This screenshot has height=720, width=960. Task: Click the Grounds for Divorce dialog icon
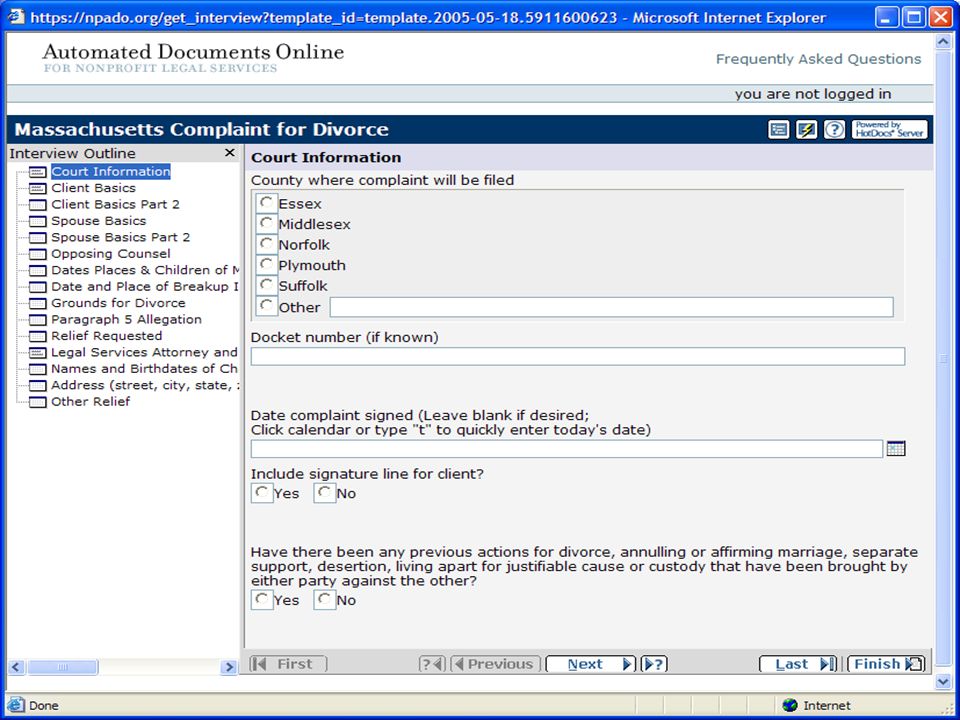[37, 304]
